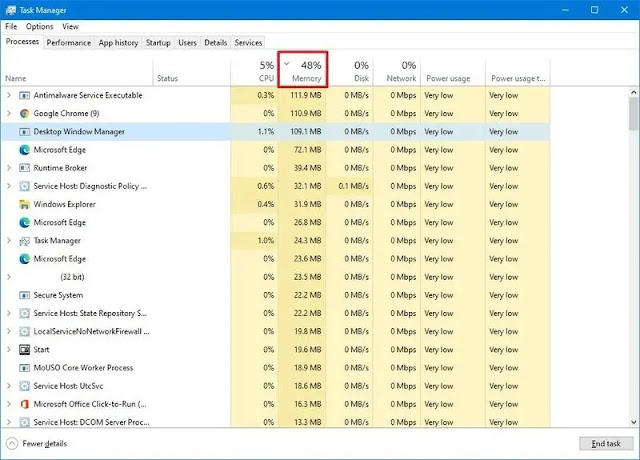
Task: Maximize the Task Manager window
Action: 595,10
